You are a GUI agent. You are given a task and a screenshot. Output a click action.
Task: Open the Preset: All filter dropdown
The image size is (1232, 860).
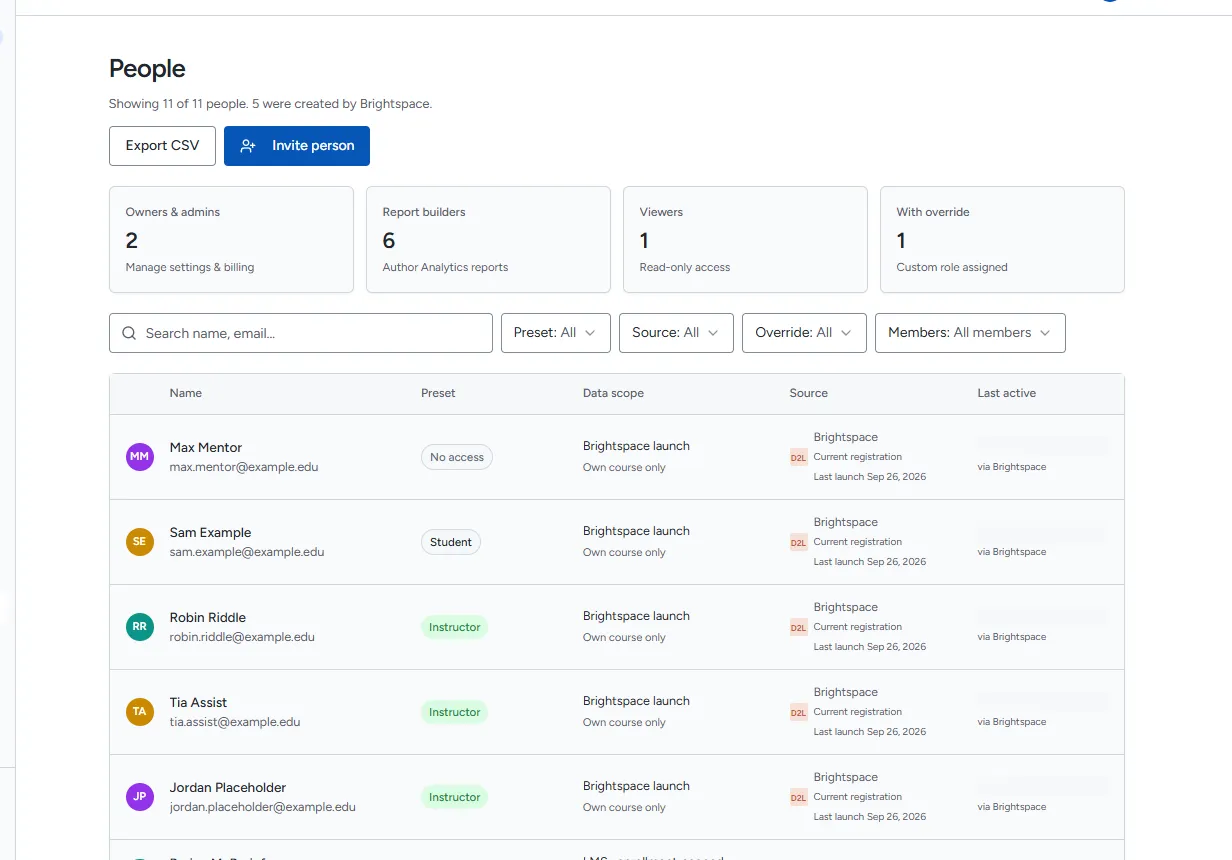pos(556,333)
